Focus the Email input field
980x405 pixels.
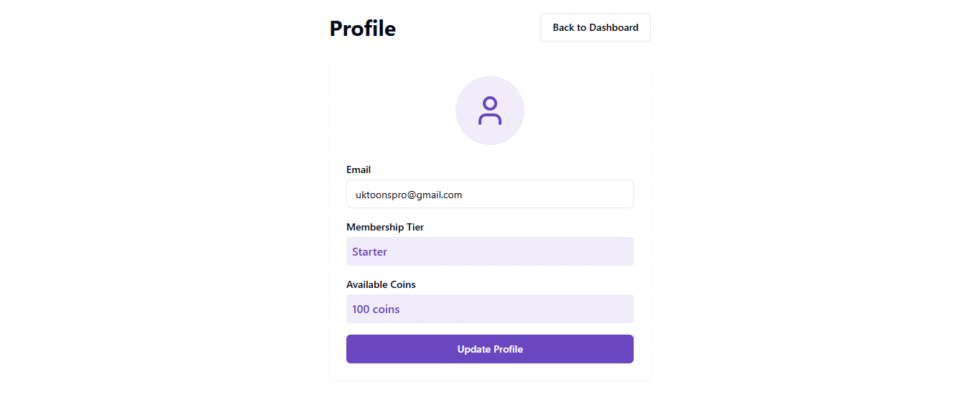(x=489, y=194)
